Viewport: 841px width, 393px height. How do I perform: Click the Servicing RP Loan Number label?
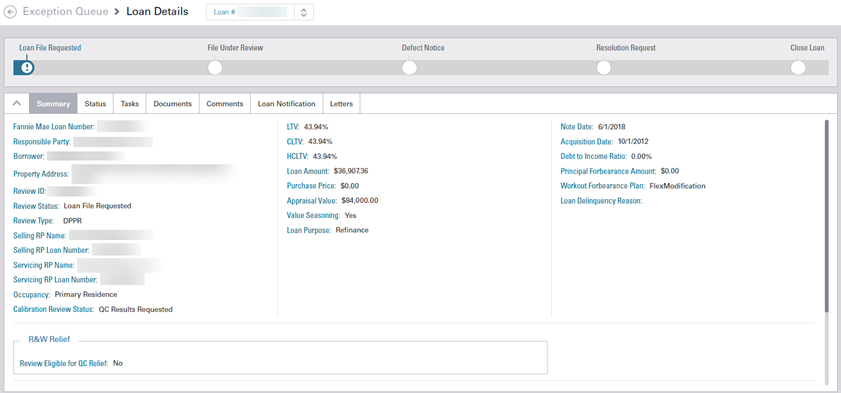[x=55, y=279]
